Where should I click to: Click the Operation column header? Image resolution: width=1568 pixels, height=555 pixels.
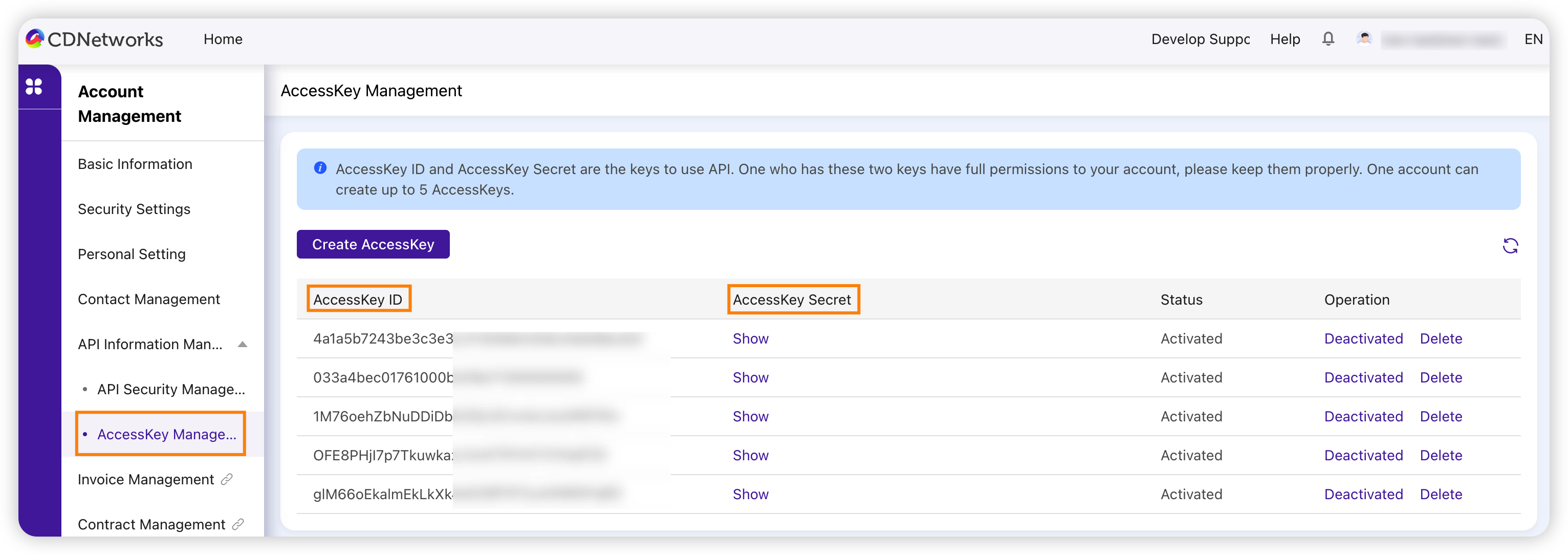(x=1357, y=300)
